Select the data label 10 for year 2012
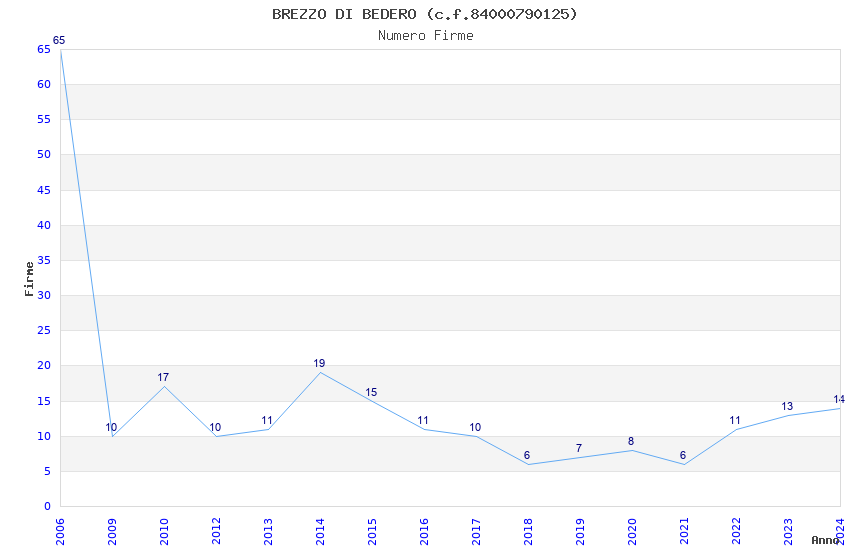 (x=215, y=428)
